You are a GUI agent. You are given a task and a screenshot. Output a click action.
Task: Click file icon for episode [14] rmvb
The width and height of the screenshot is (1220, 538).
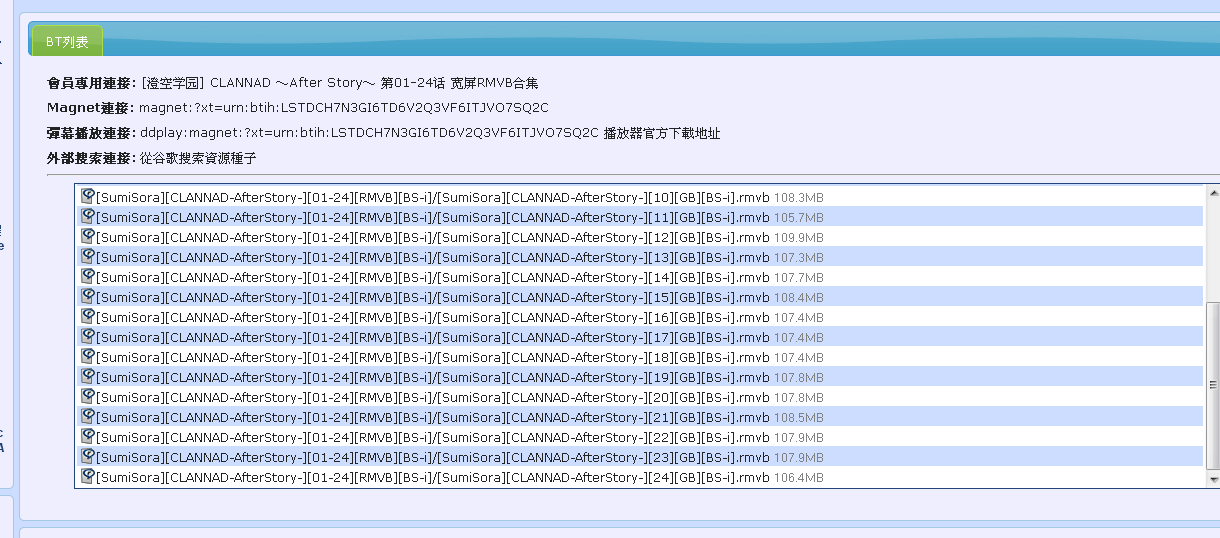[x=87, y=276]
